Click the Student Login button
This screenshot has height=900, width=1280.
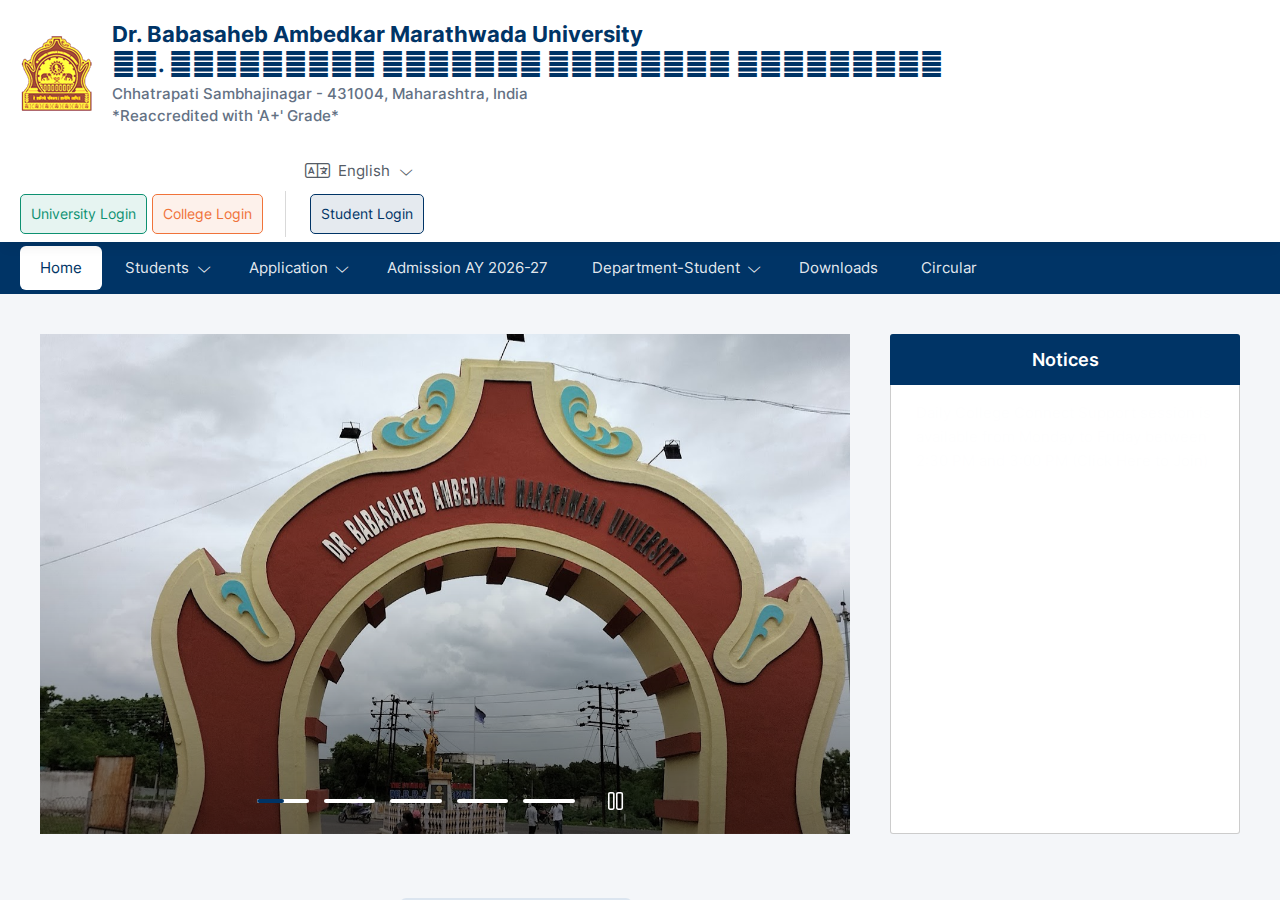[367, 214]
